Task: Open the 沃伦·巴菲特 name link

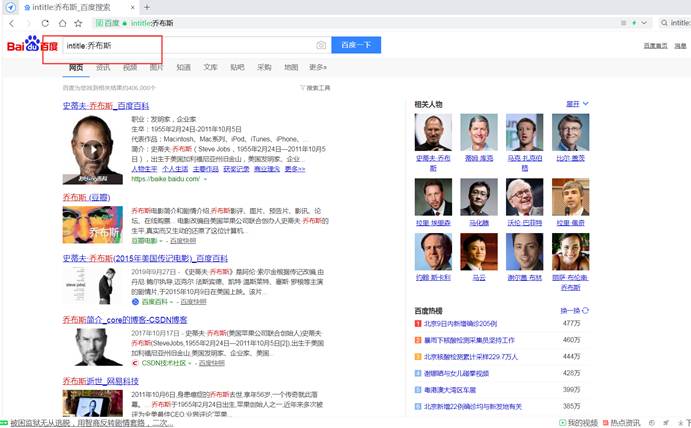Action: [525, 223]
